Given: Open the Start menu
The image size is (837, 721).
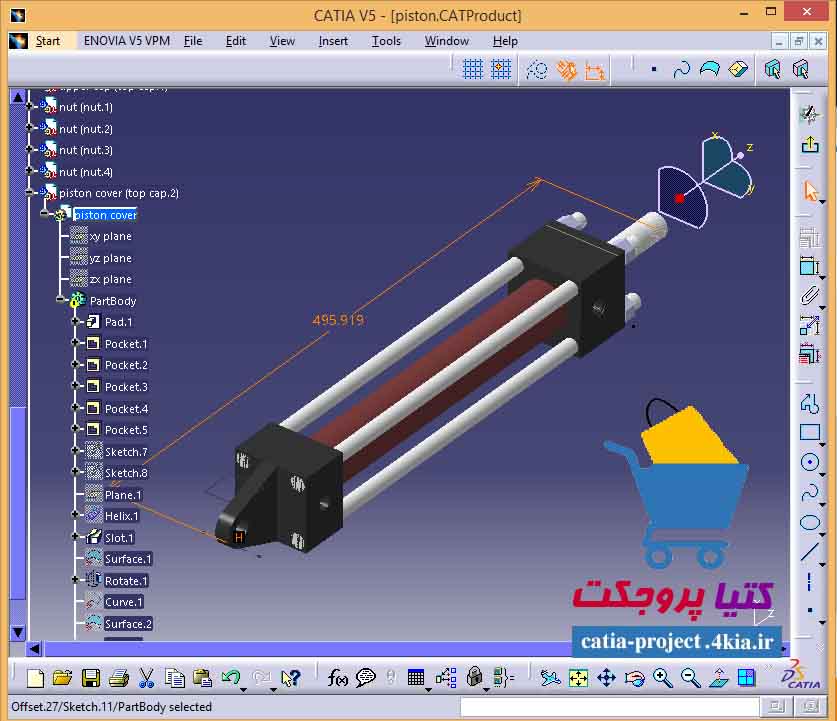Looking at the screenshot, I should [x=48, y=41].
